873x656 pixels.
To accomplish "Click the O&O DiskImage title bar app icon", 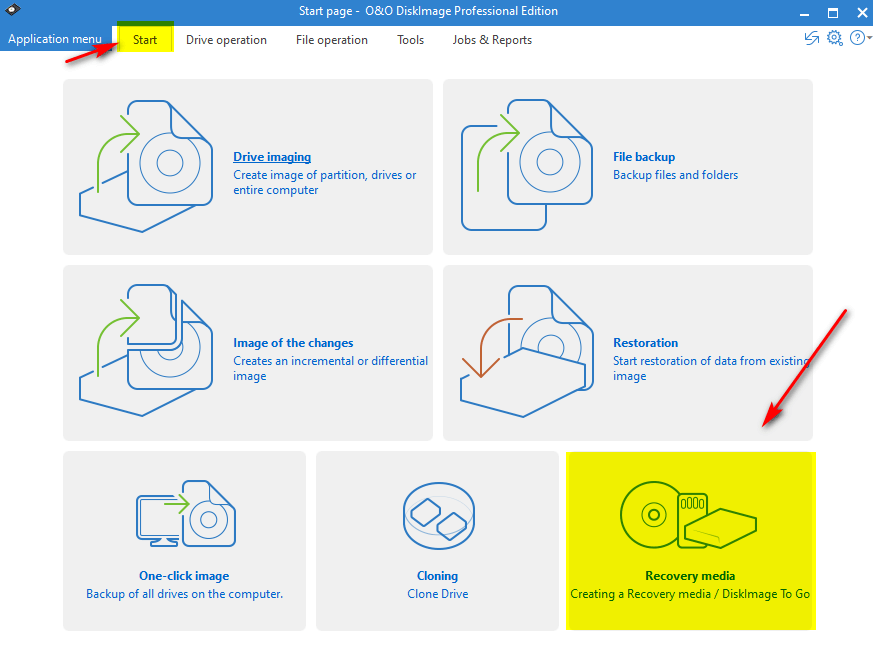I will [x=12, y=9].
